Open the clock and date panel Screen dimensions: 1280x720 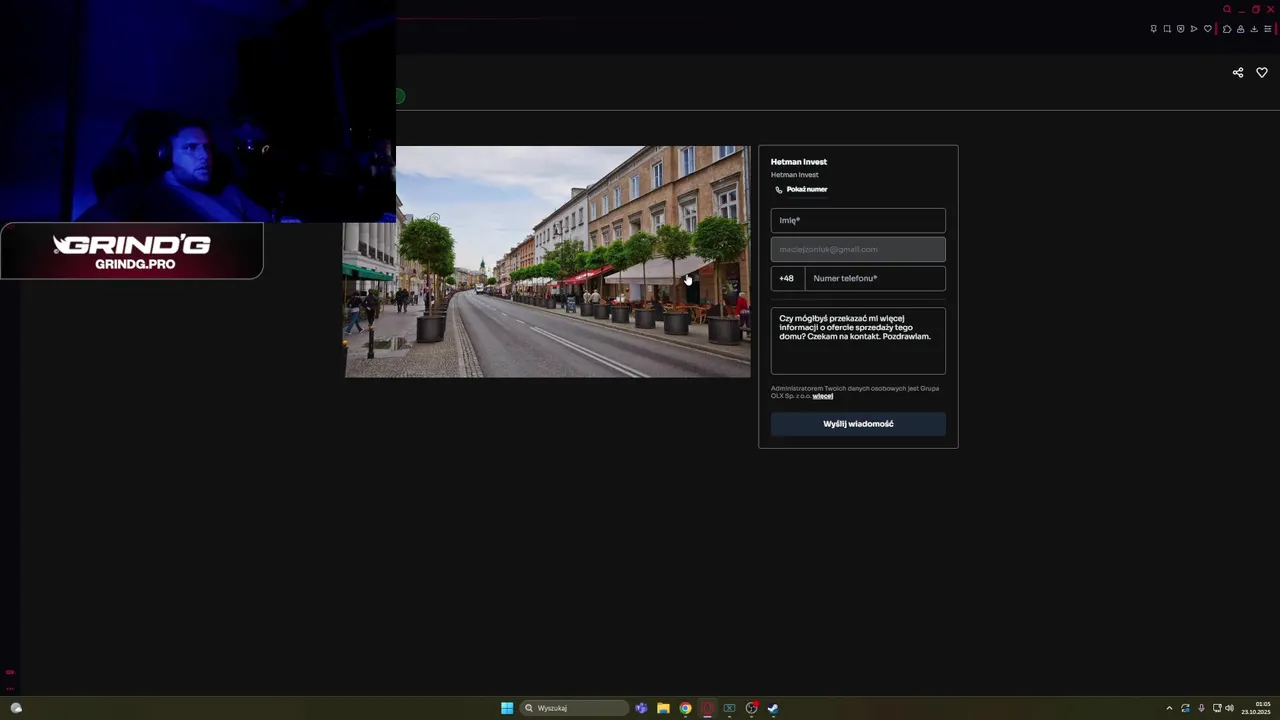1256,708
